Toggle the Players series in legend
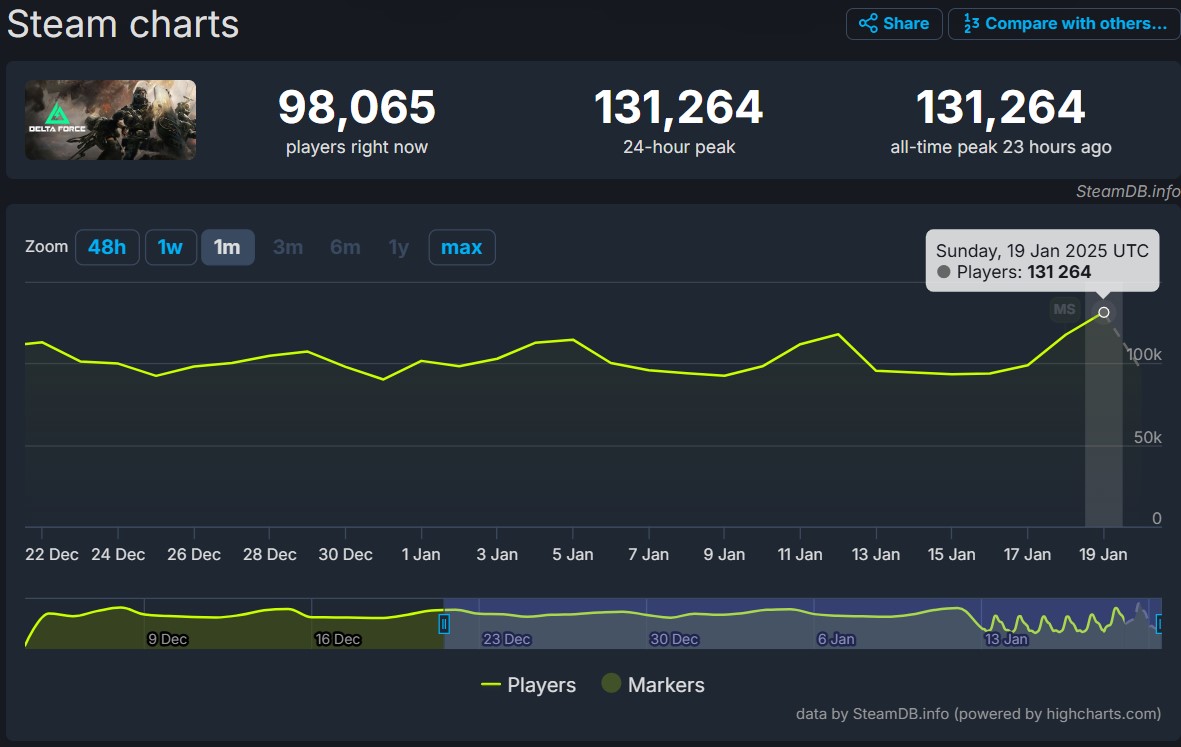This screenshot has height=747, width=1181. tap(529, 684)
